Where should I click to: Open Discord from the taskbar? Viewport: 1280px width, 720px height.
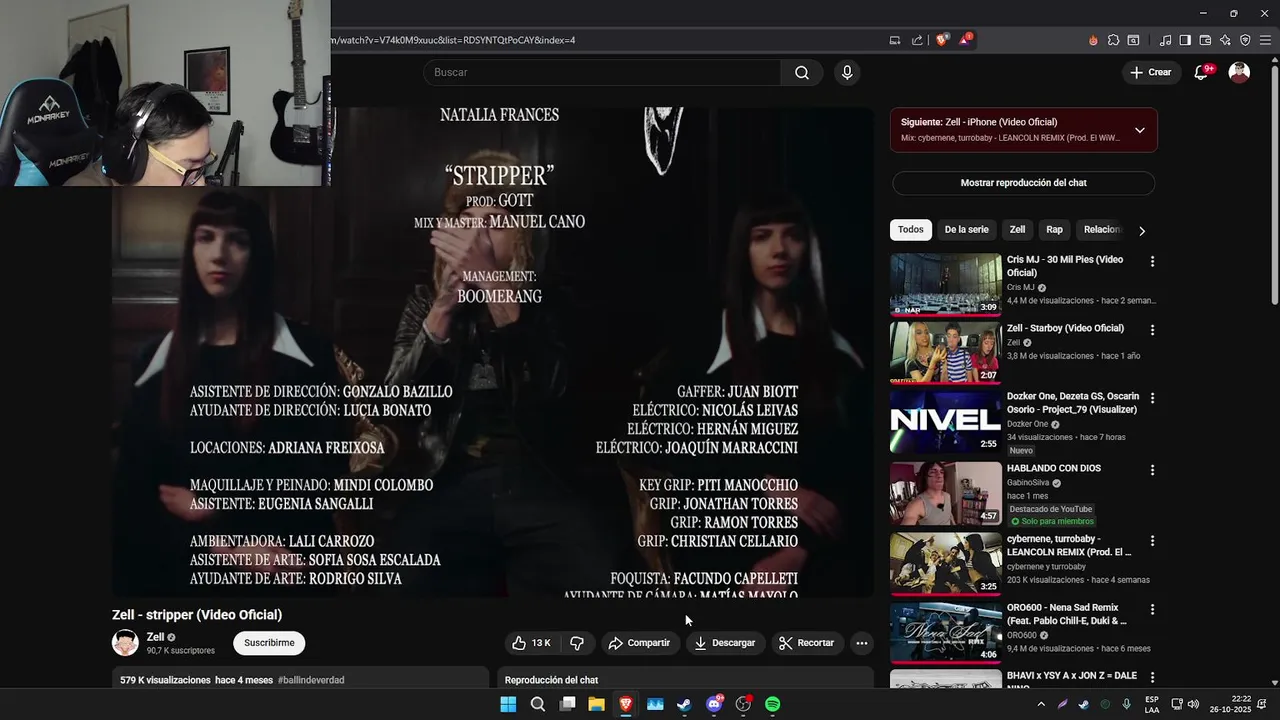(x=714, y=704)
